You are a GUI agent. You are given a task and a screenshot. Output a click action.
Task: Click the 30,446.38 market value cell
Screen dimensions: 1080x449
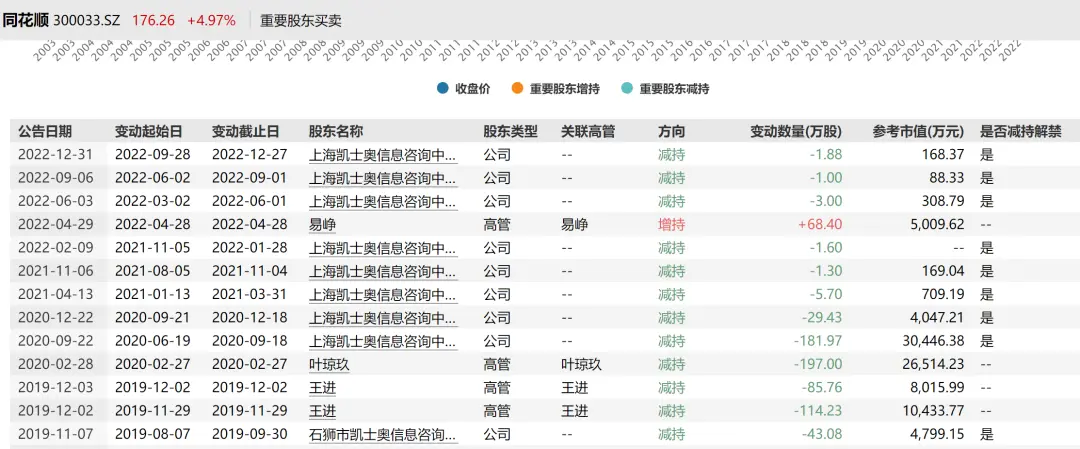[933, 341]
